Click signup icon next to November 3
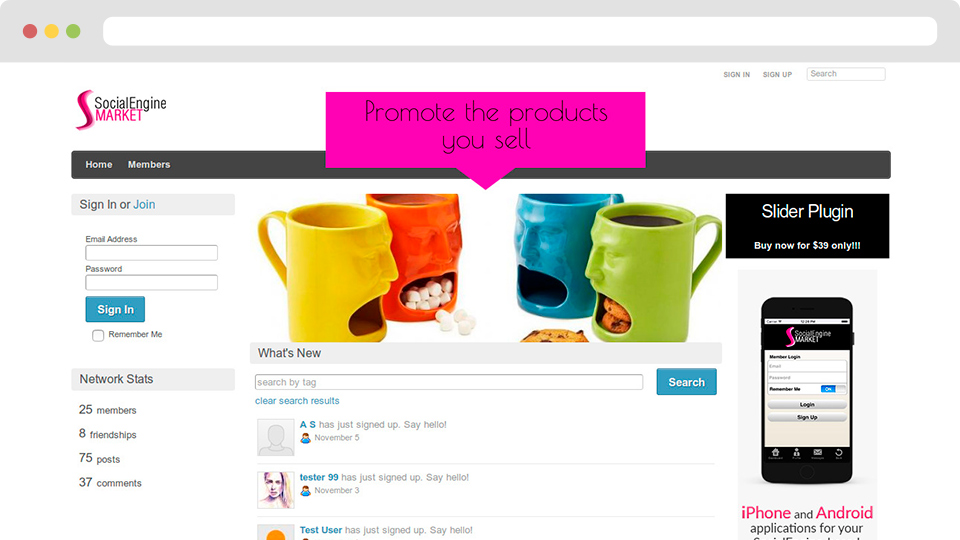960x540 pixels. tap(306, 491)
